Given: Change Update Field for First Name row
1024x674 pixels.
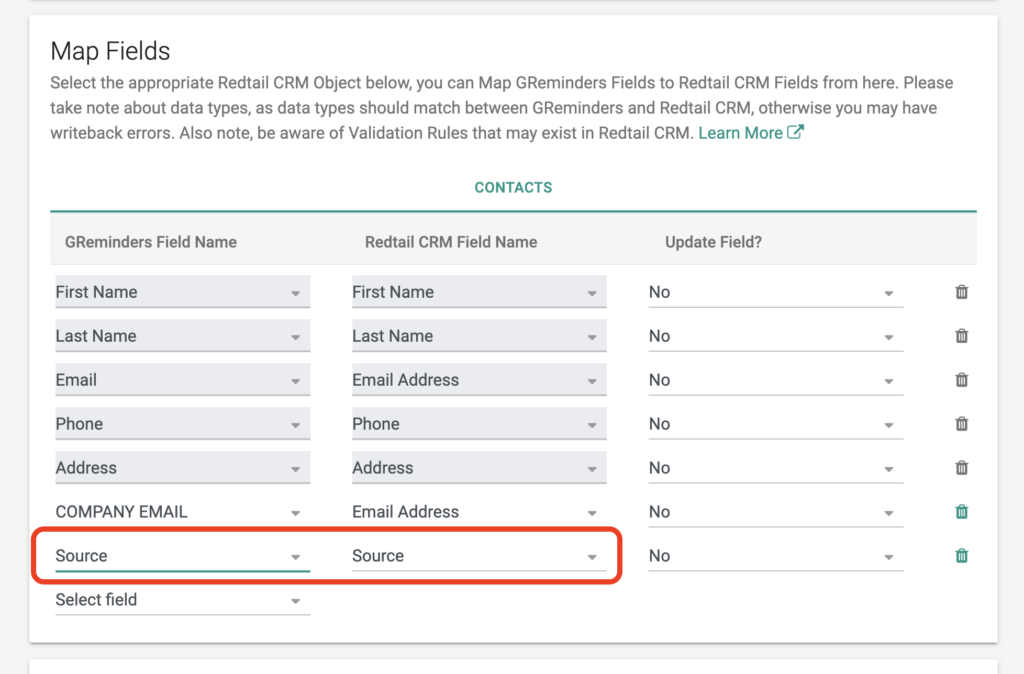Looking at the screenshot, I should point(775,292).
